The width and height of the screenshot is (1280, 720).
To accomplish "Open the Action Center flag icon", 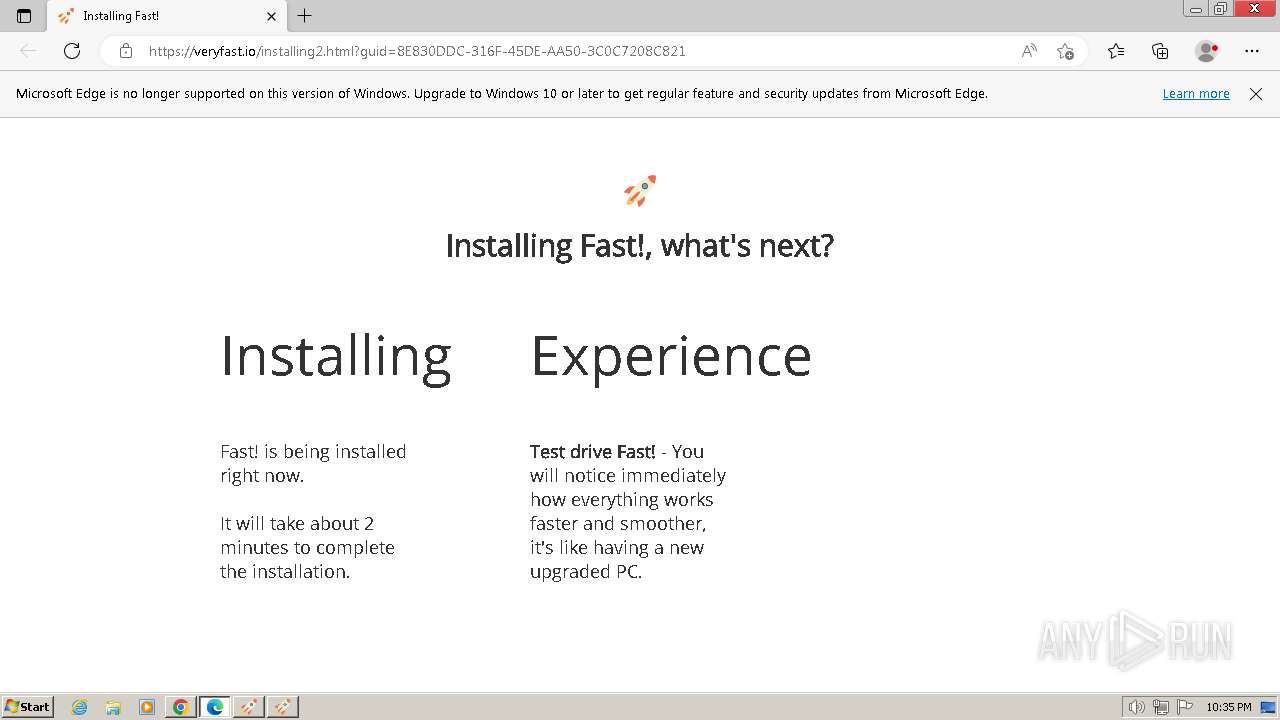I will tap(1185, 707).
